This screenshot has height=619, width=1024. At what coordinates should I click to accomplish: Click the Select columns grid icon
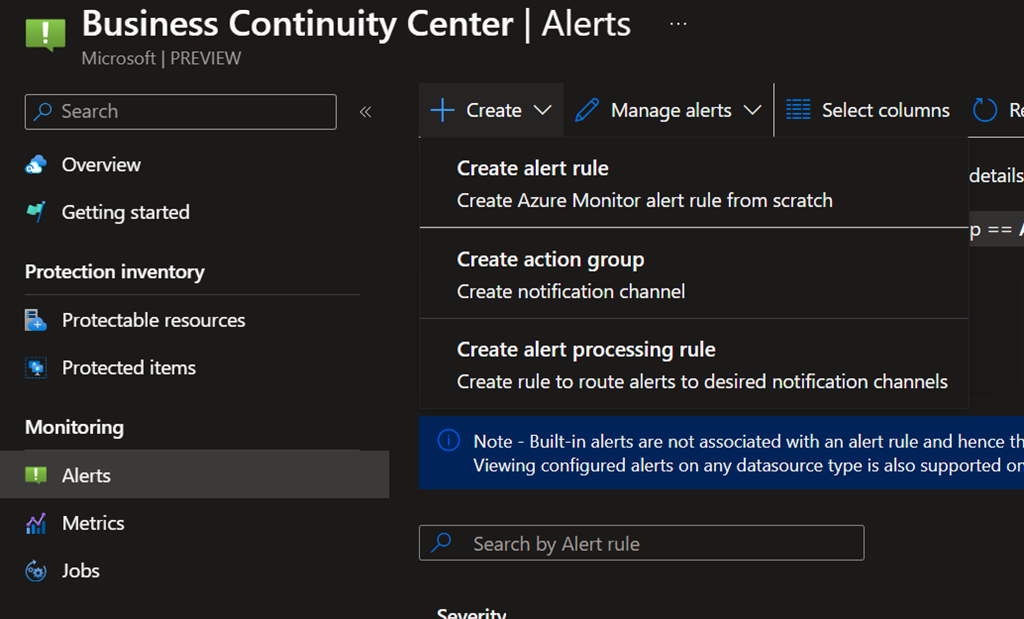(x=798, y=110)
